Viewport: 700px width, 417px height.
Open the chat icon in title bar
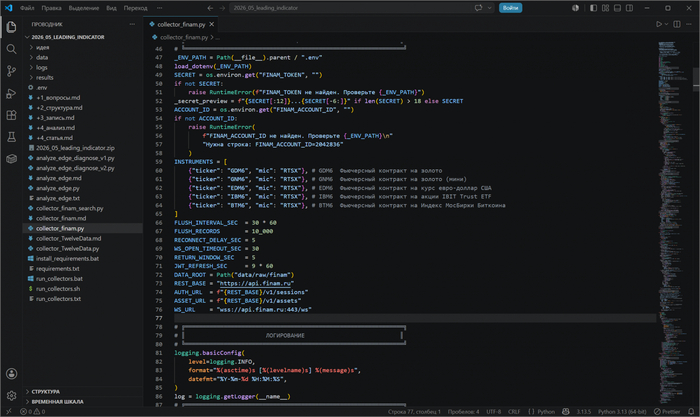[479, 8]
